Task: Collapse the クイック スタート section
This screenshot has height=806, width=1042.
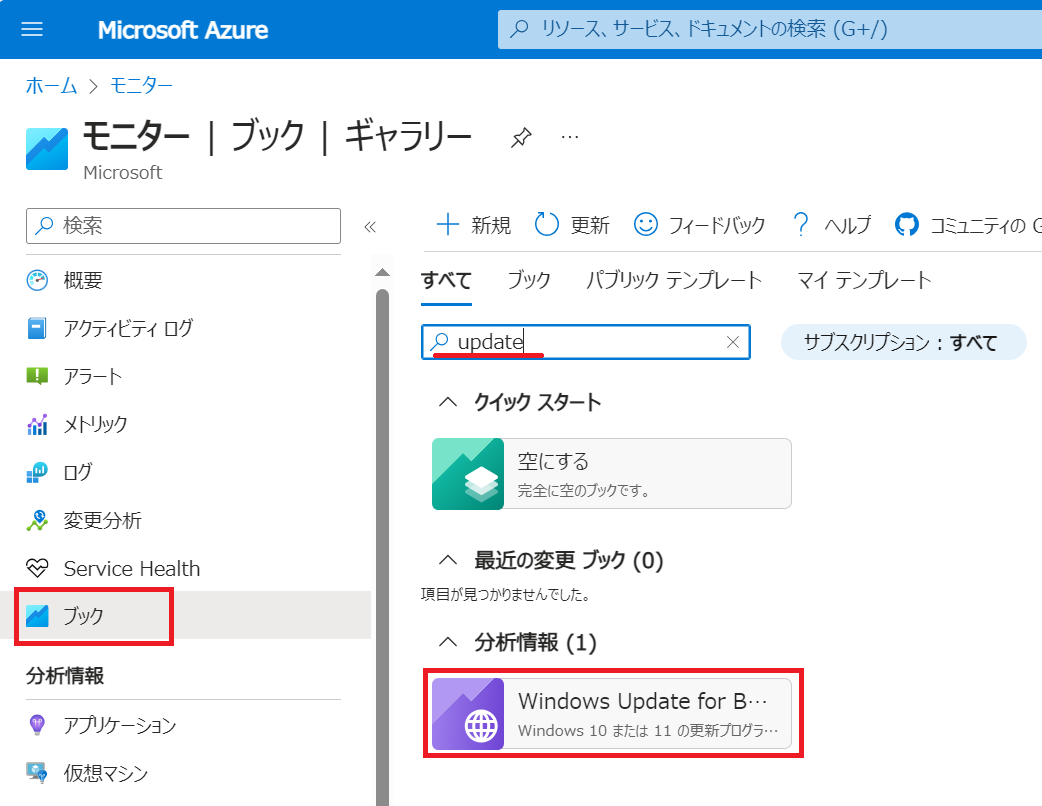Action: click(x=449, y=402)
